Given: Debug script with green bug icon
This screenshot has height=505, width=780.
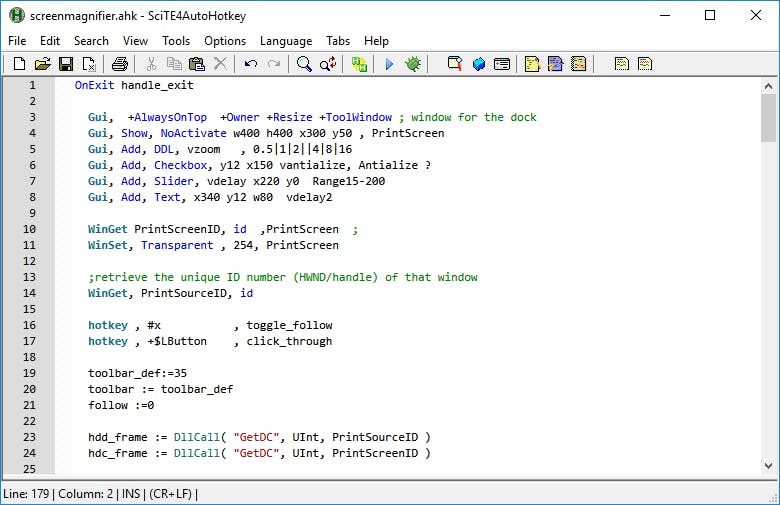Looking at the screenshot, I should pos(413,64).
